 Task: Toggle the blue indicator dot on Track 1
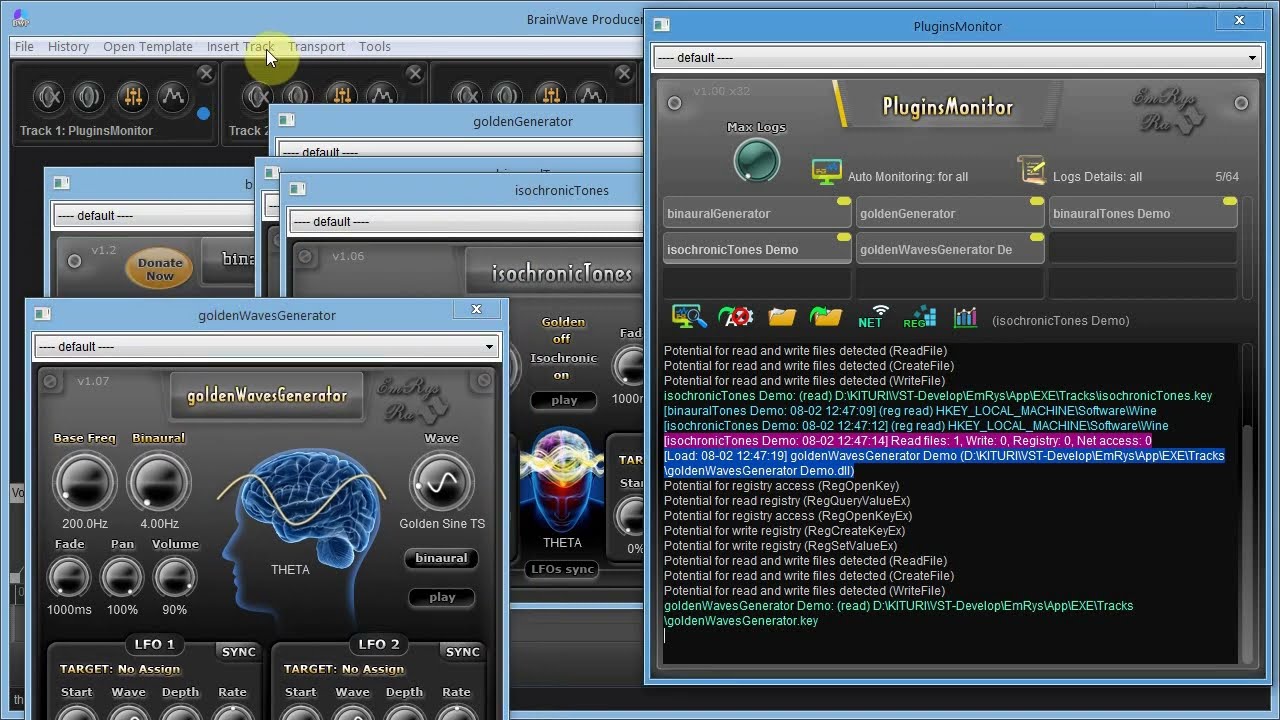[204, 113]
